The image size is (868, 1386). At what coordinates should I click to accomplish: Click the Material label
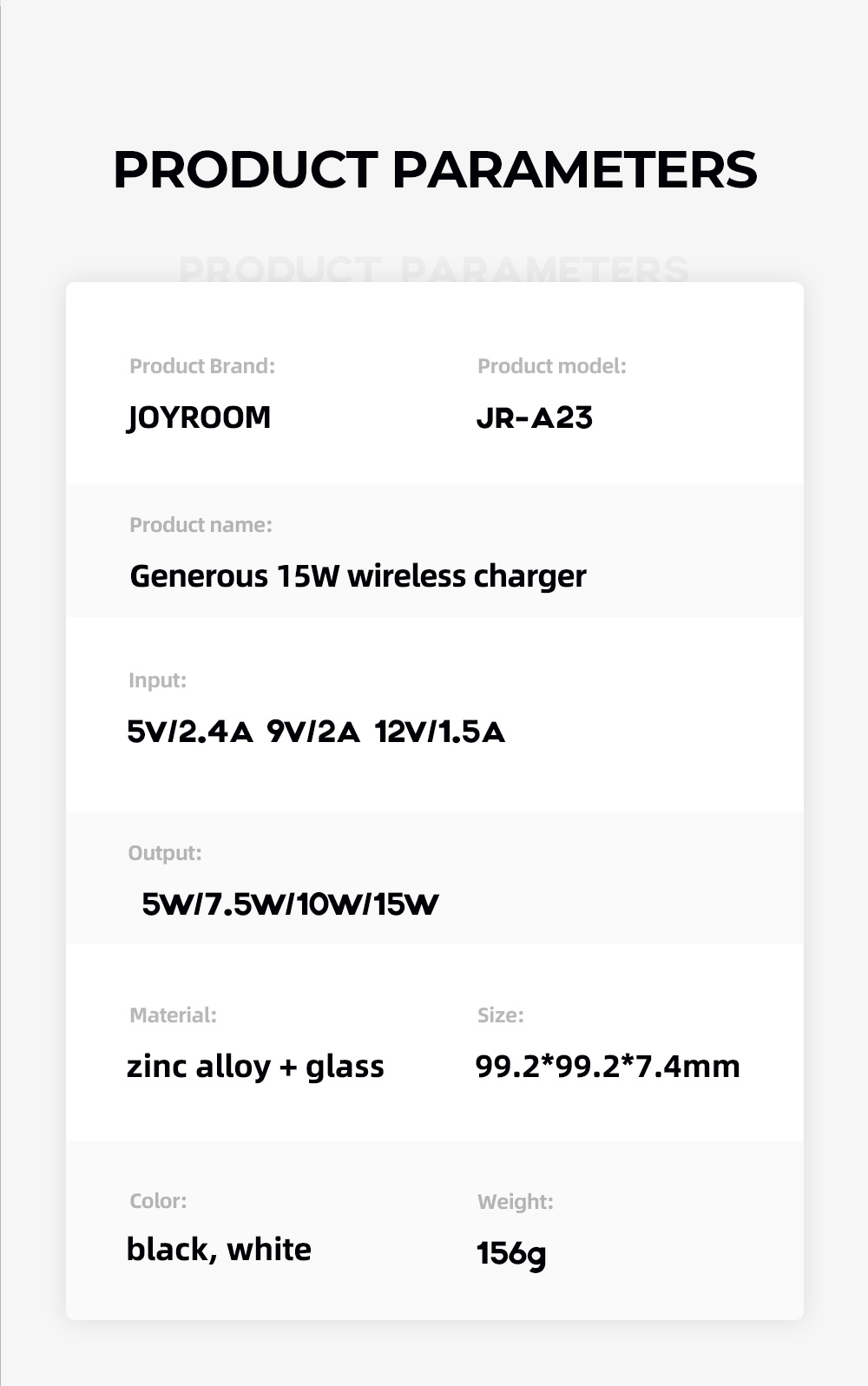[173, 1015]
